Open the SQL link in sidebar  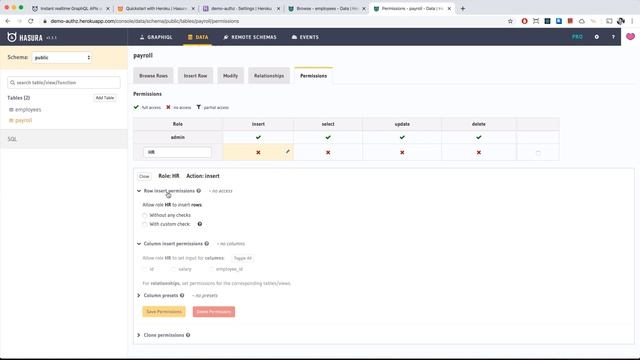click(12, 139)
